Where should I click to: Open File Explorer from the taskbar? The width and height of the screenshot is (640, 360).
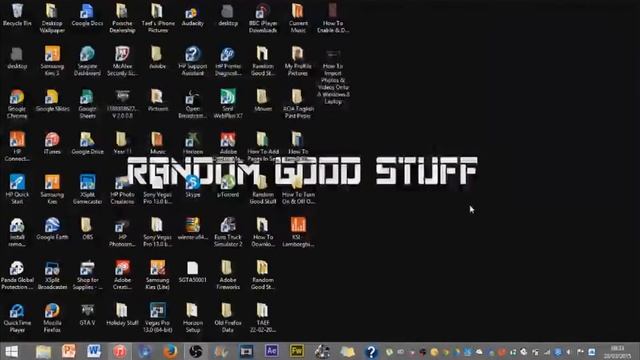pos(43,351)
